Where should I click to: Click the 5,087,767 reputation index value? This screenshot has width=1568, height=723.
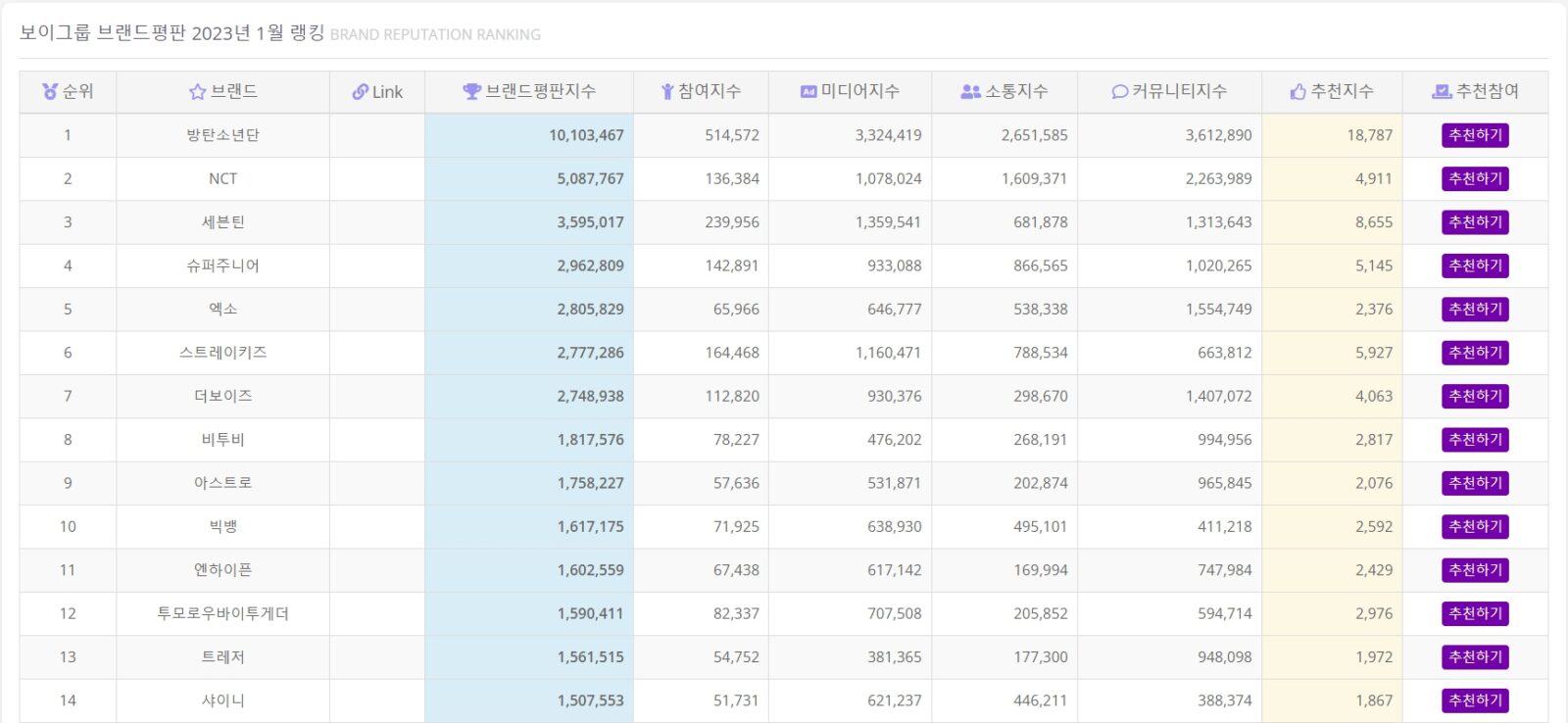[590, 178]
